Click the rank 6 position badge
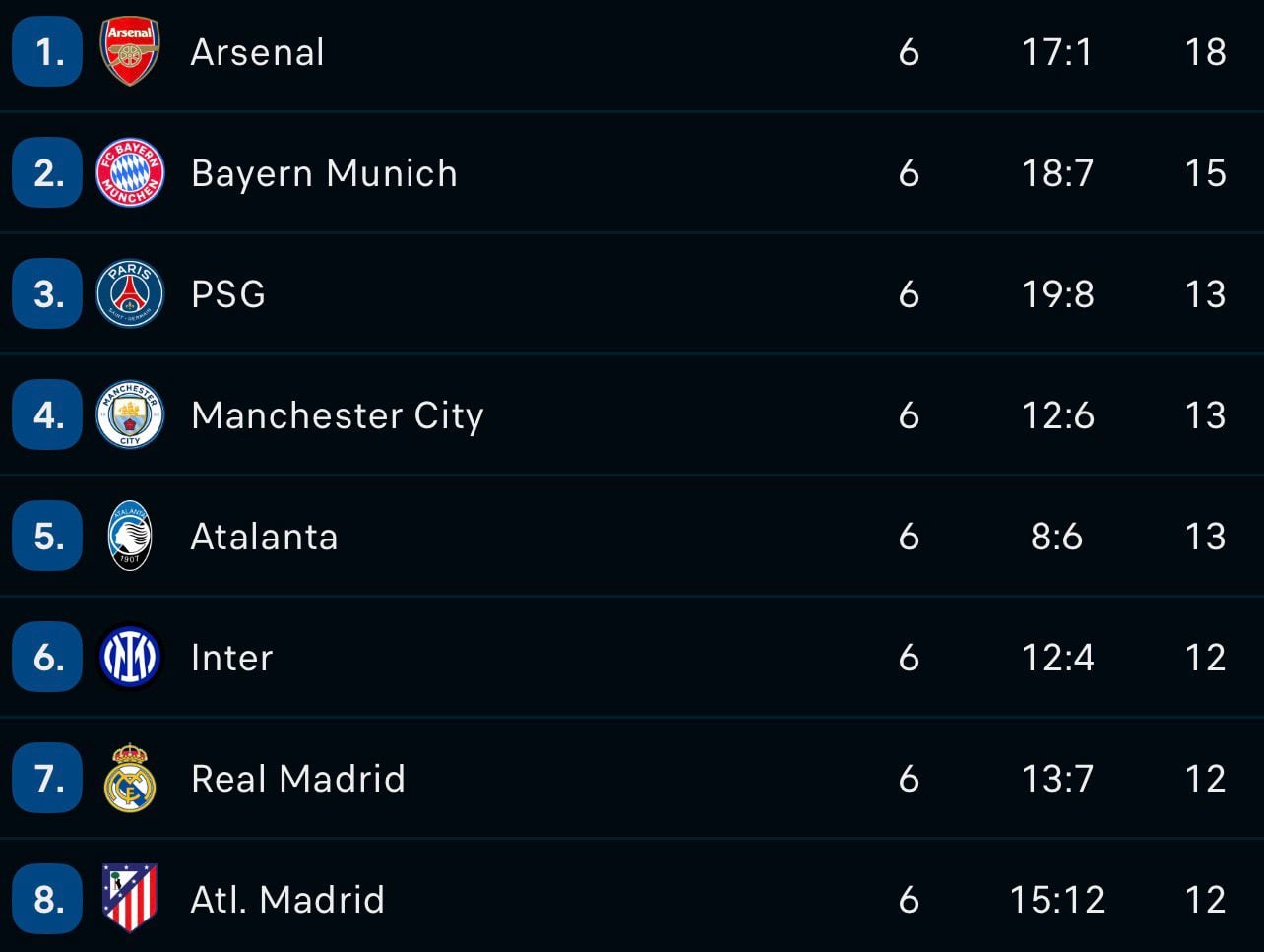Viewport: 1264px width, 952px height. (47, 658)
